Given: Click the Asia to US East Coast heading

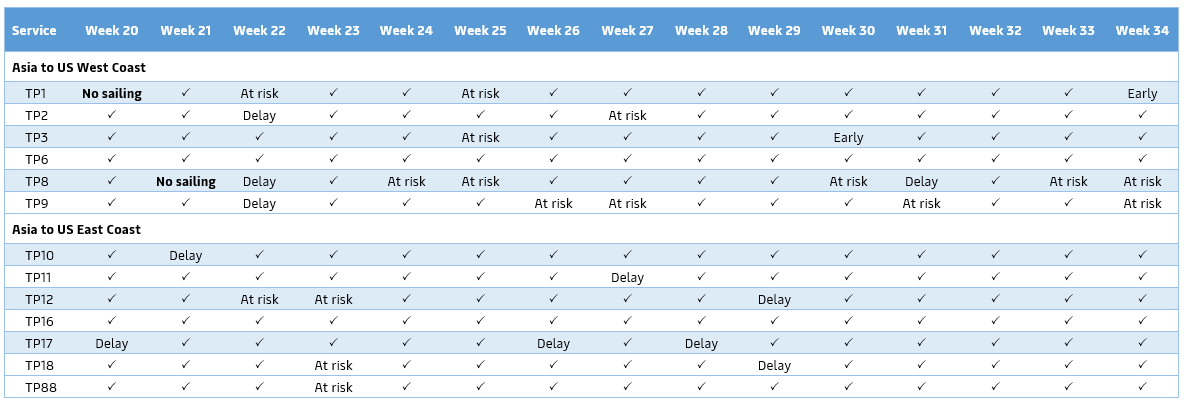Looking at the screenshot, I should [77, 230].
